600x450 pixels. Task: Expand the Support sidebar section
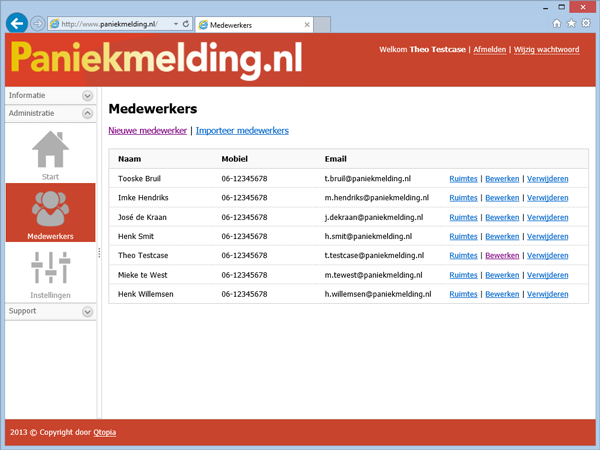tap(88, 311)
